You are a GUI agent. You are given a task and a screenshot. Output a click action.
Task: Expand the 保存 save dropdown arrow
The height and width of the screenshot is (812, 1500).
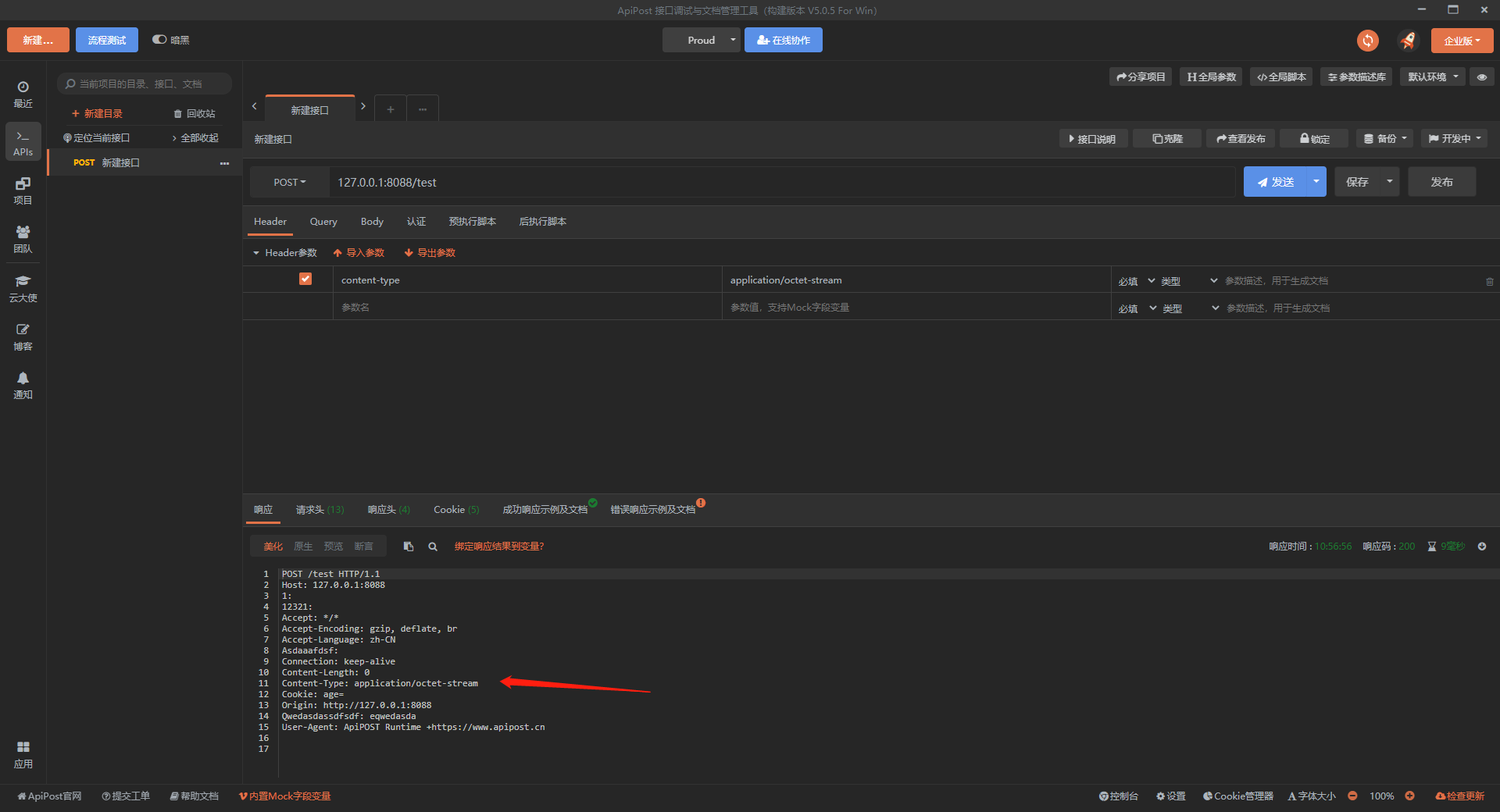[x=1390, y=181]
